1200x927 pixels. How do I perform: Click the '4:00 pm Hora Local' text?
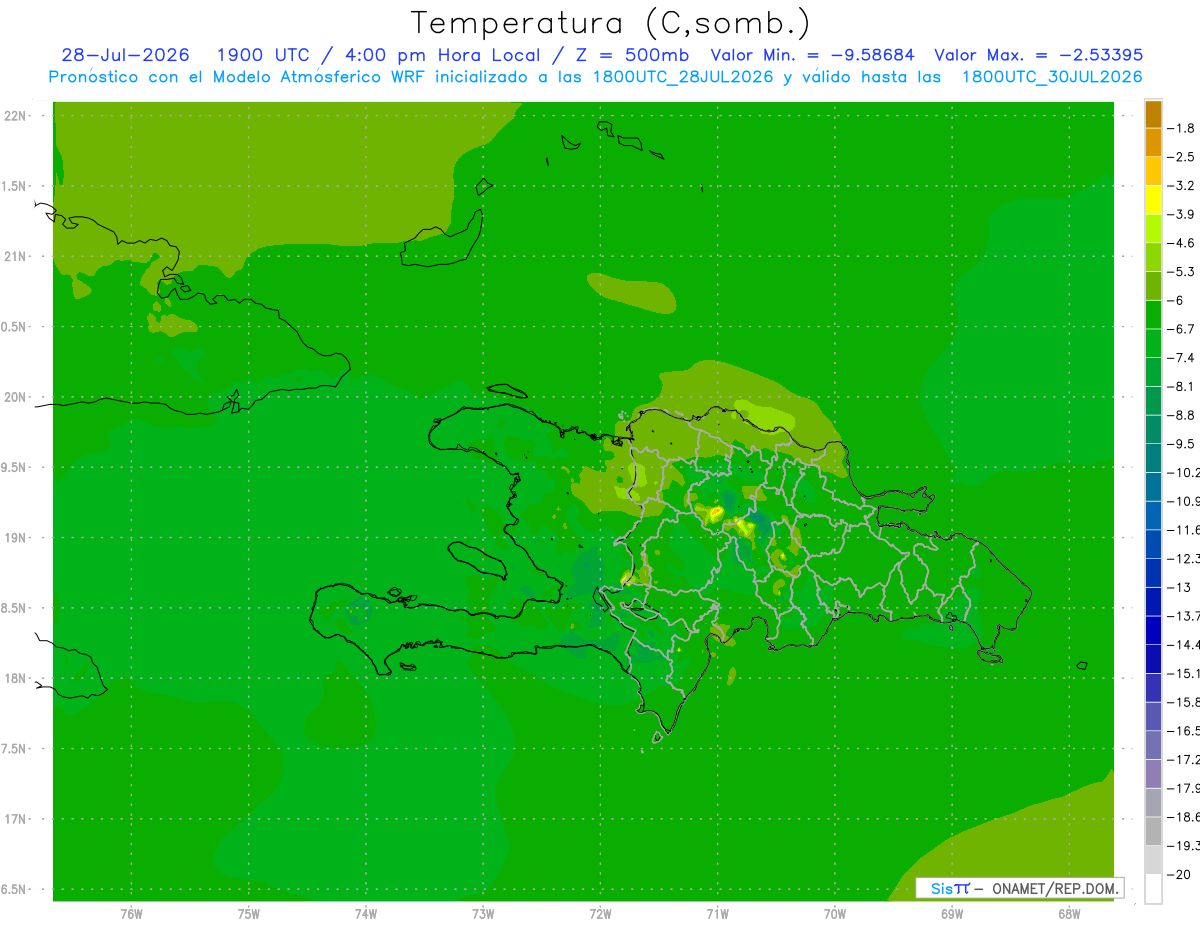pos(441,55)
